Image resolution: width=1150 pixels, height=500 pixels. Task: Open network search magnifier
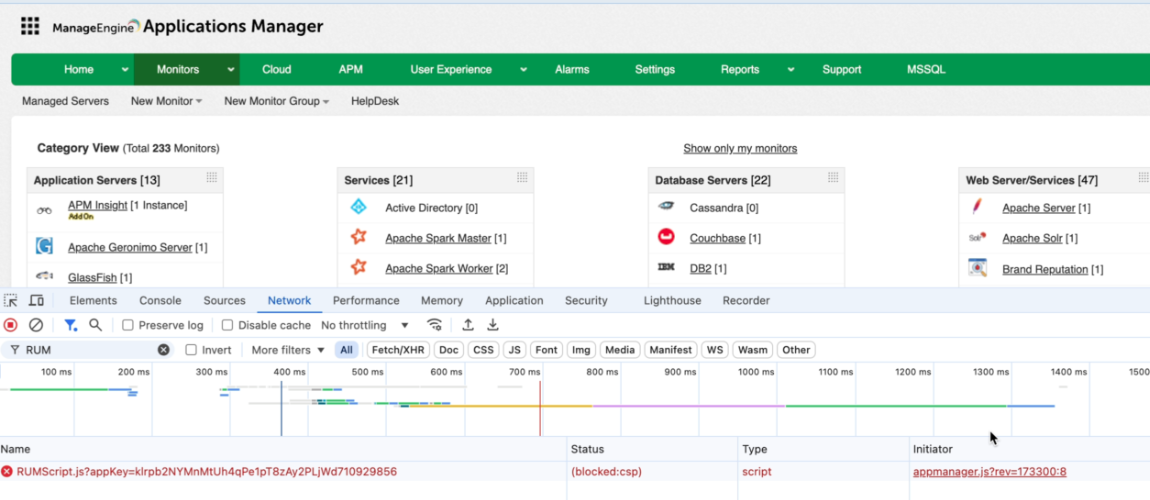click(96, 325)
